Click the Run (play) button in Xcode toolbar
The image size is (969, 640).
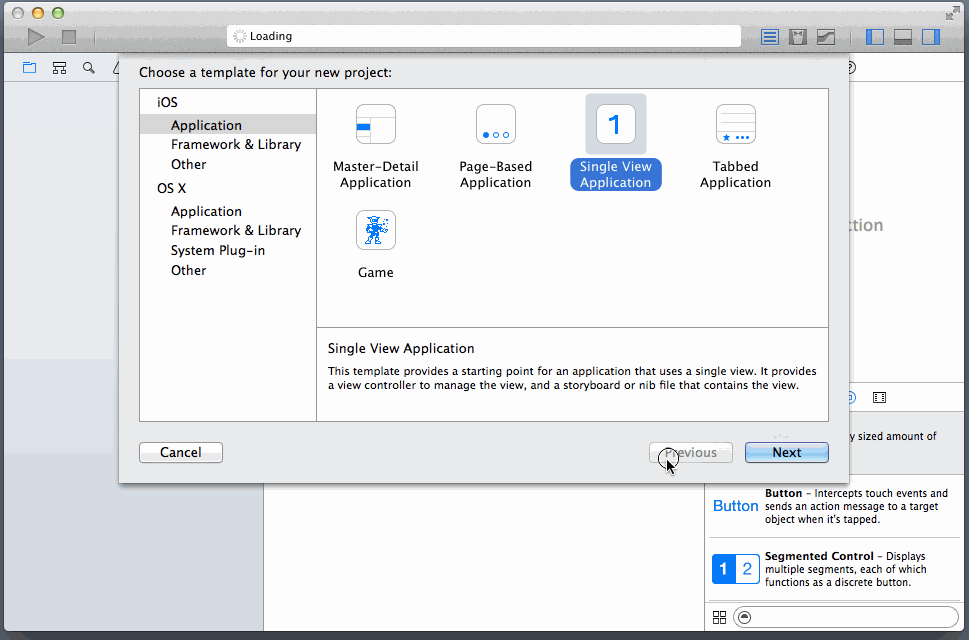pyautogui.click(x=36, y=37)
